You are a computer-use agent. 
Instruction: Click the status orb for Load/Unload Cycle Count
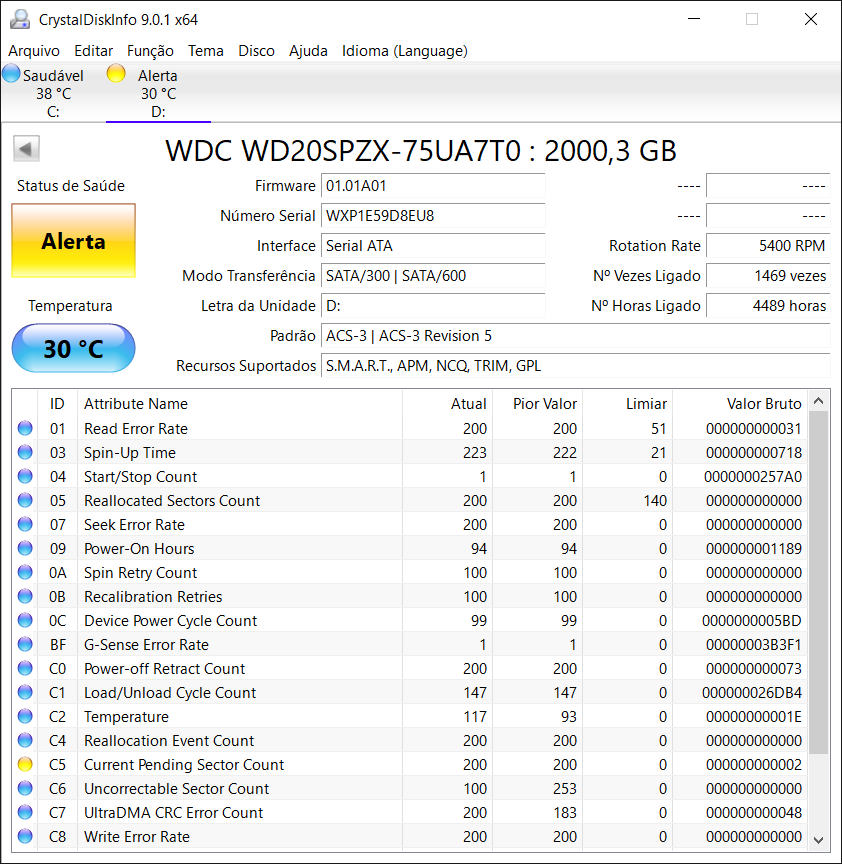[25, 692]
